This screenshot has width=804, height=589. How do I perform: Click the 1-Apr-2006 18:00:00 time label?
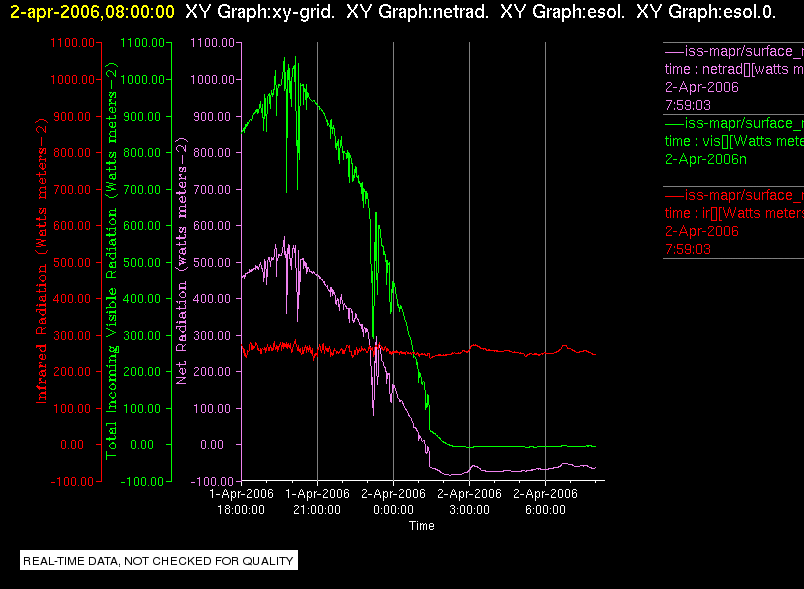point(241,502)
